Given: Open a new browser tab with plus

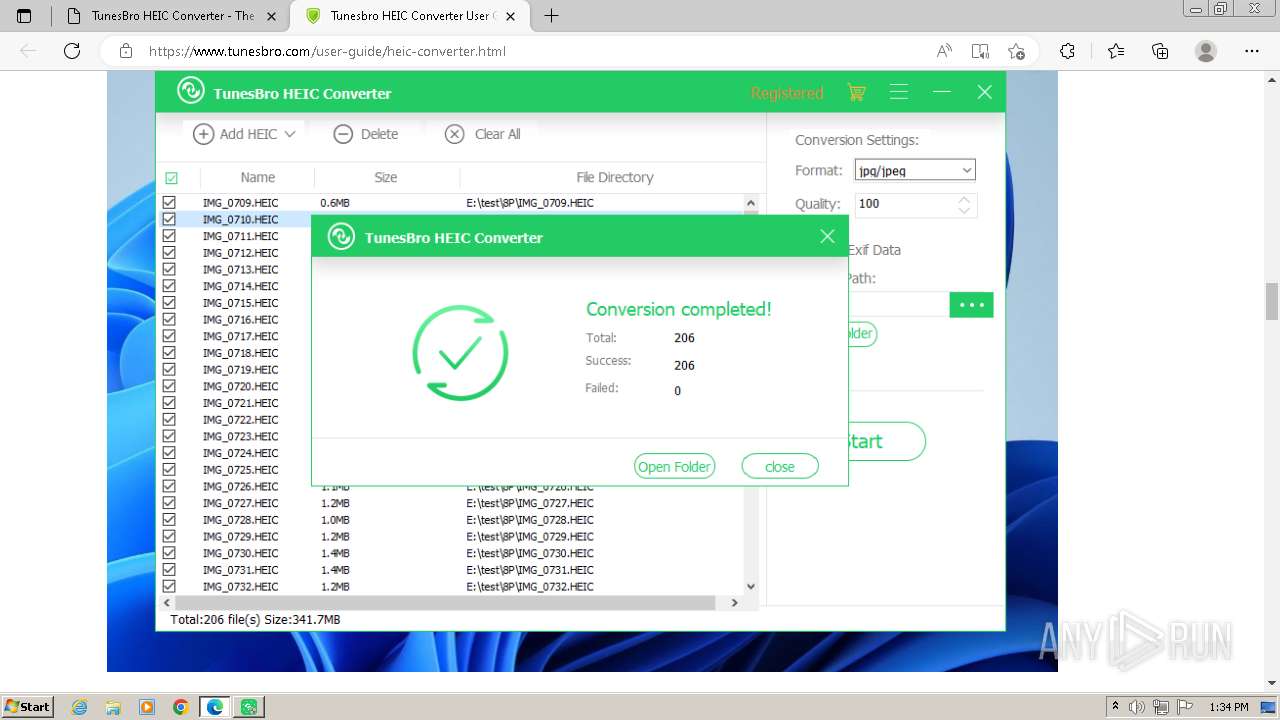Looking at the screenshot, I should (x=551, y=16).
